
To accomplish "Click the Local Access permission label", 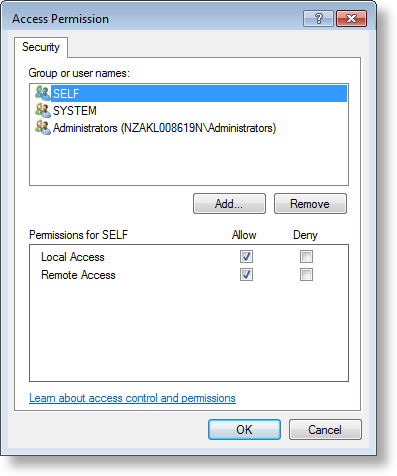I will coord(73,257).
